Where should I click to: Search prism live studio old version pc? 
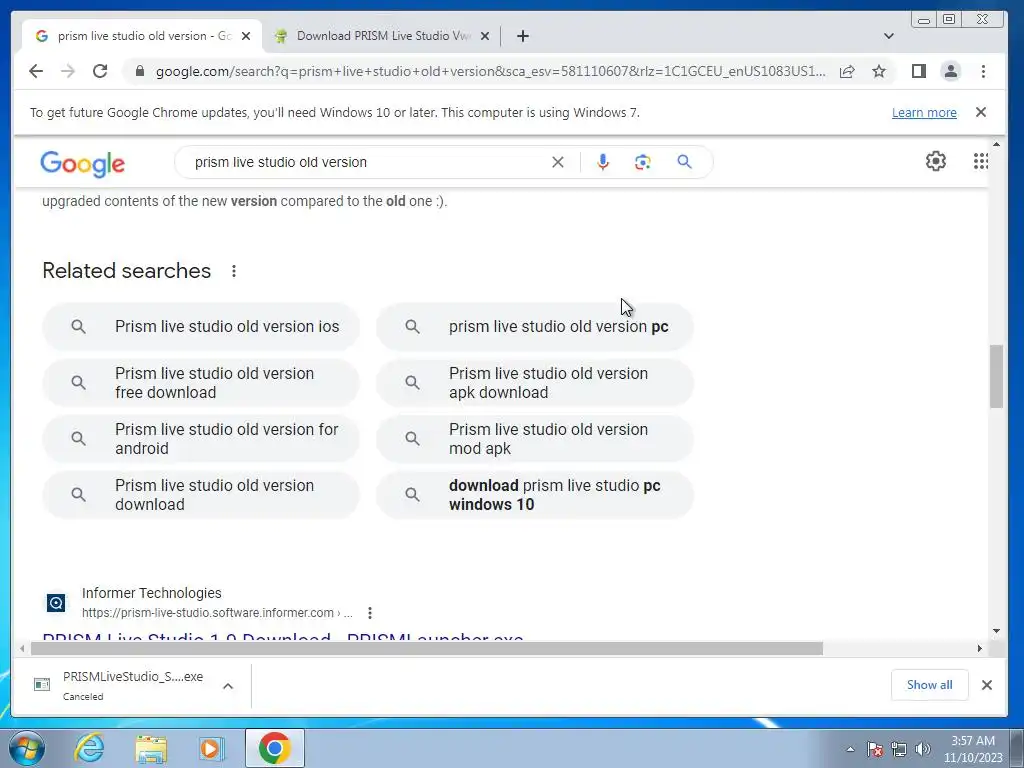[x=535, y=327]
